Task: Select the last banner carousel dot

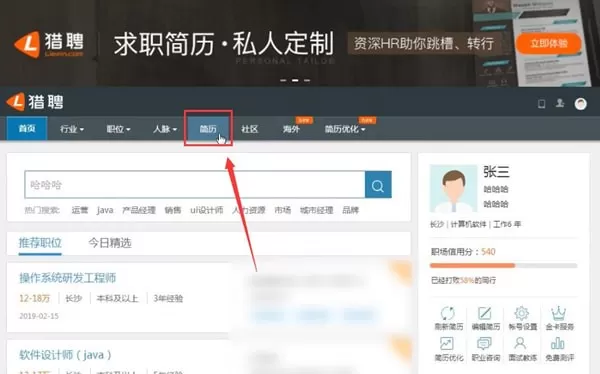Action: 307,80
